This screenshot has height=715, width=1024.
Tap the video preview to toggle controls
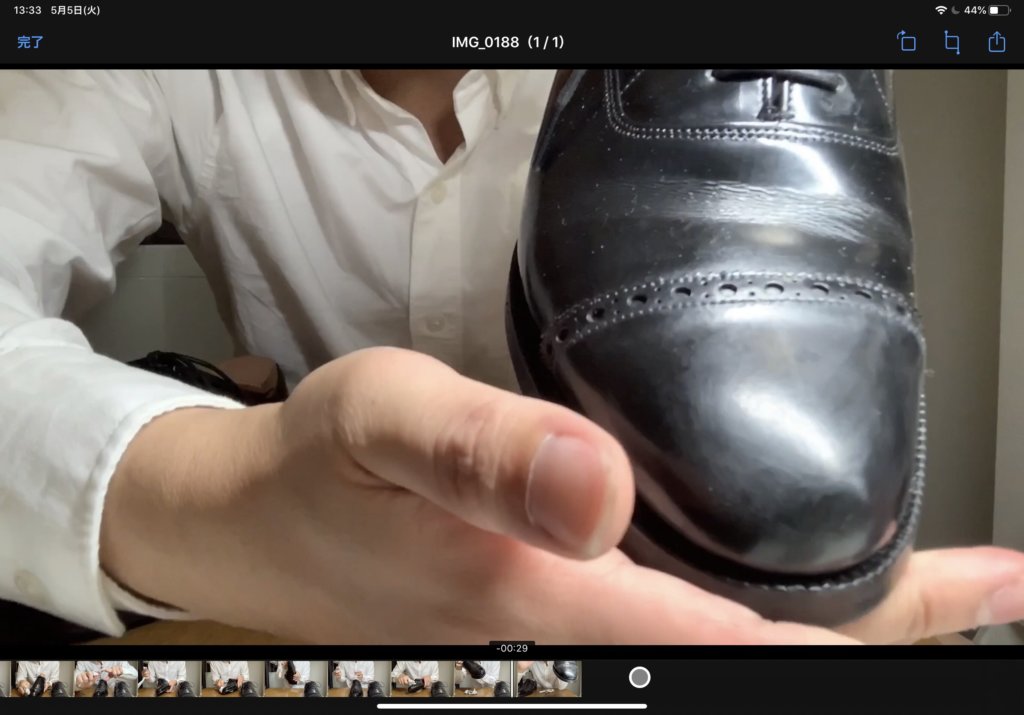coord(511,355)
